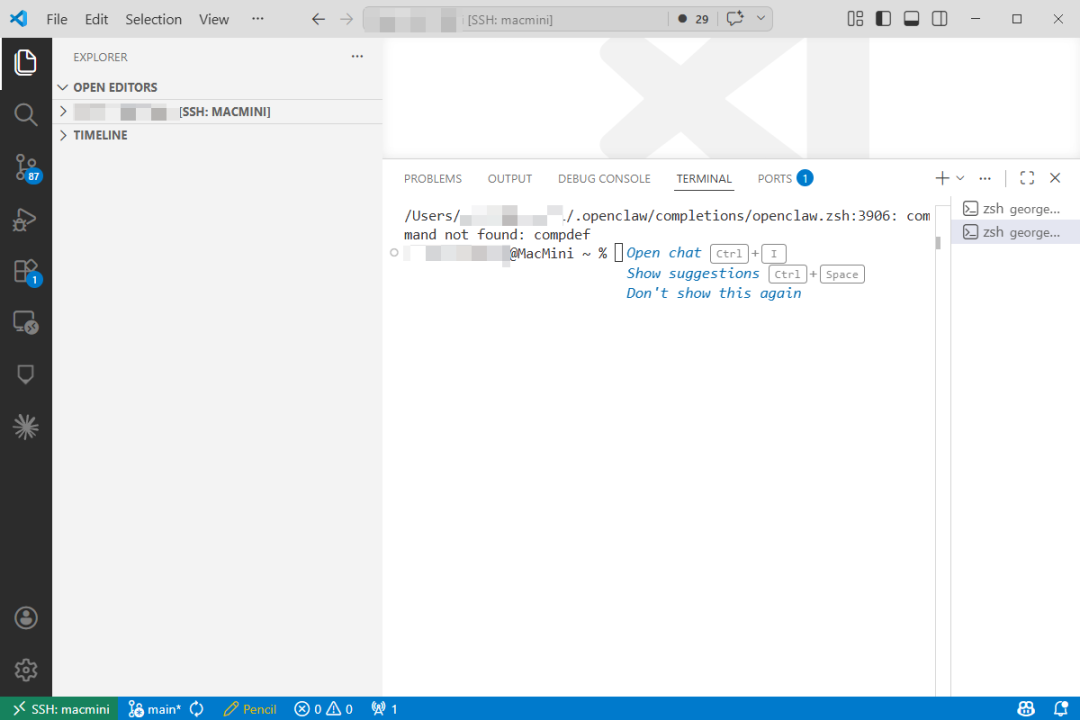Create a new terminal with plus icon
This screenshot has width=1080, height=720.
pos(942,178)
